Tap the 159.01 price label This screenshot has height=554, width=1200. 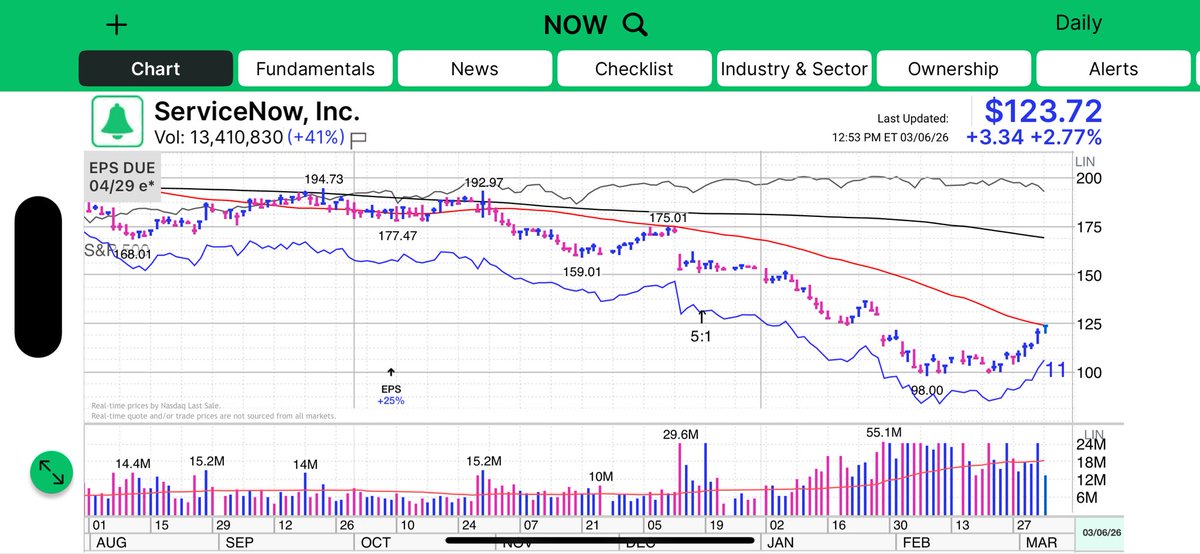[582, 271]
